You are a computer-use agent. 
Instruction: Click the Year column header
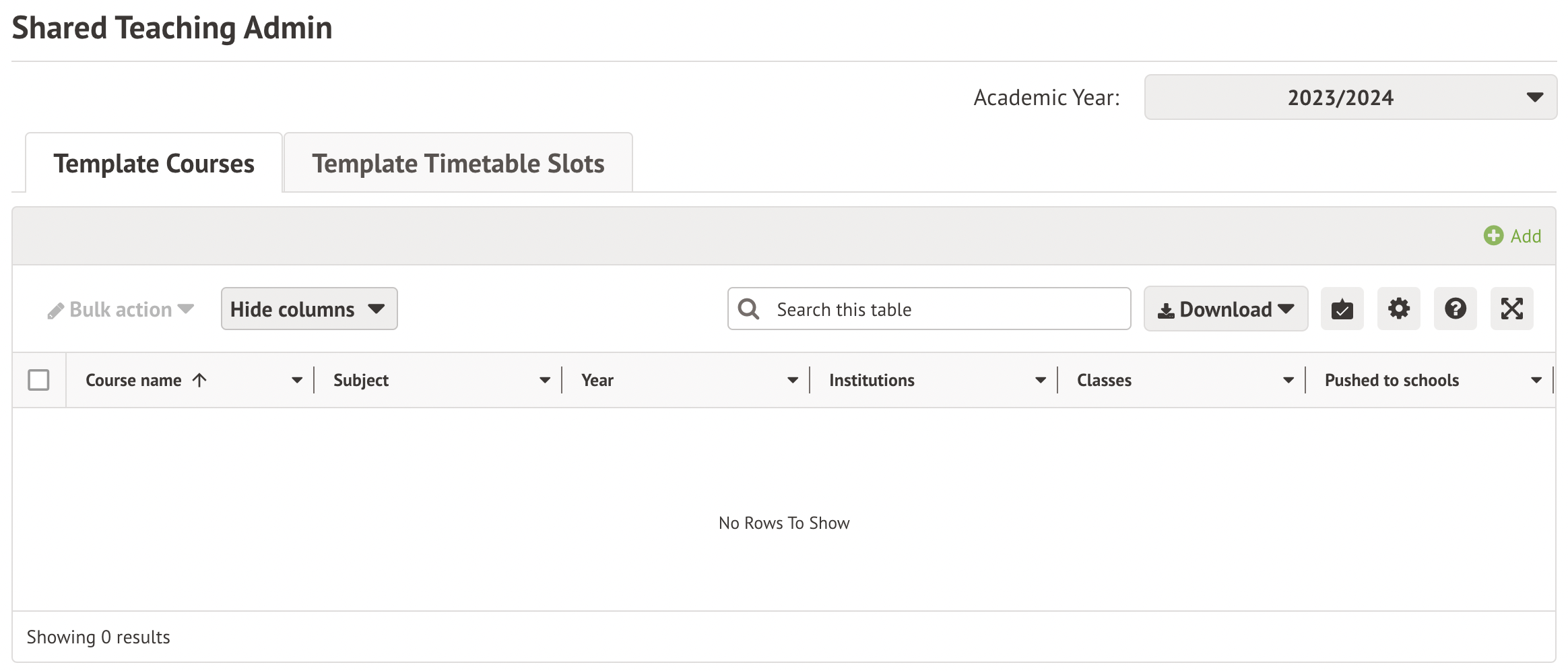(x=597, y=381)
